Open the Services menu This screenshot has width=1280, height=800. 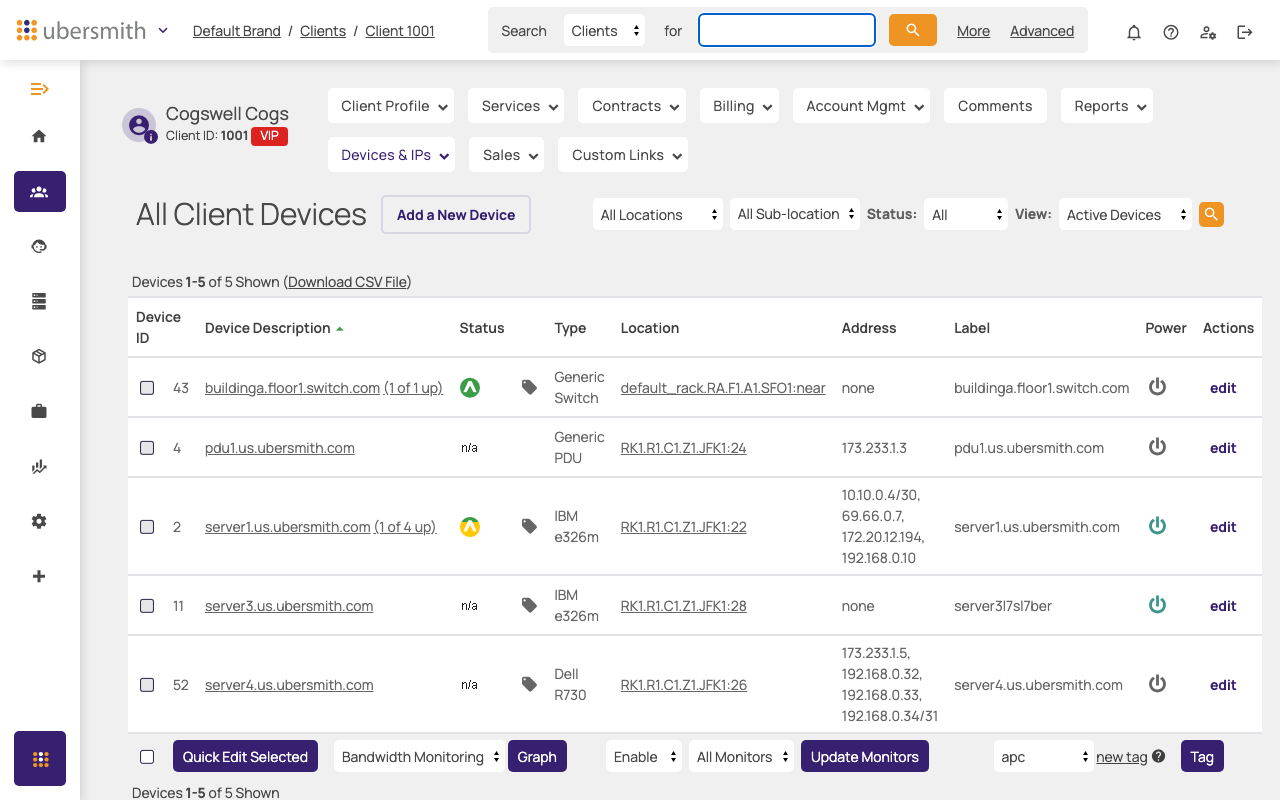pos(516,106)
